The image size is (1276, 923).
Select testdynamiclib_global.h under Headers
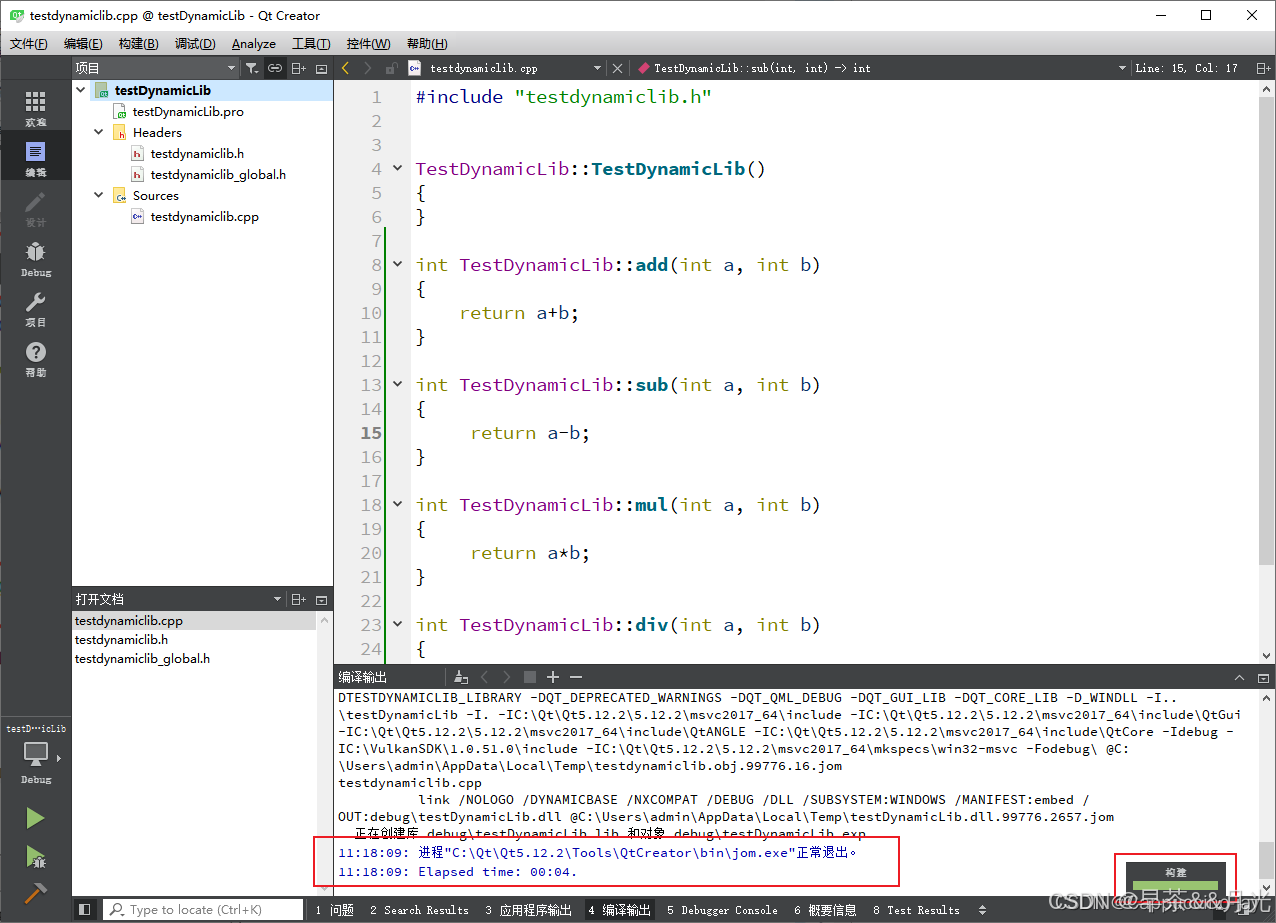click(218, 174)
